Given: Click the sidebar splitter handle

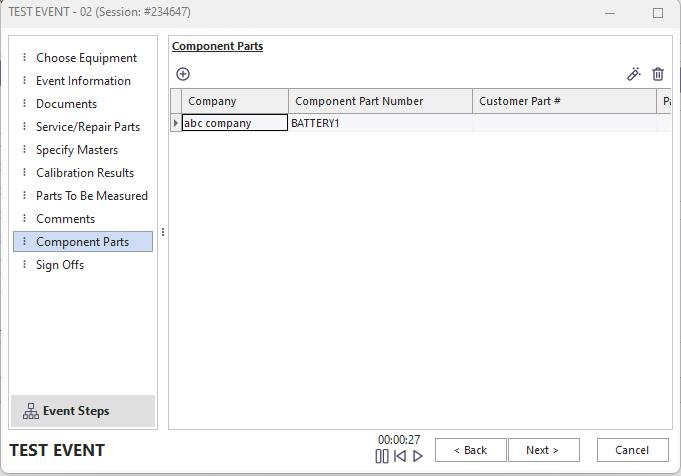Looking at the screenshot, I should click(x=163, y=233).
